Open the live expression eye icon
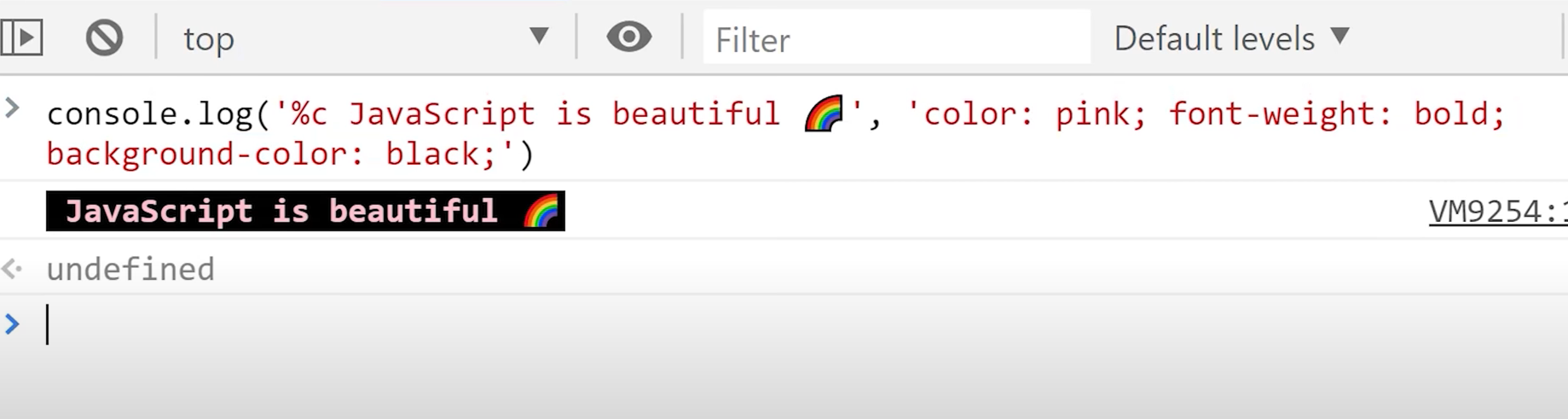This screenshot has width=1568, height=419. tap(629, 37)
